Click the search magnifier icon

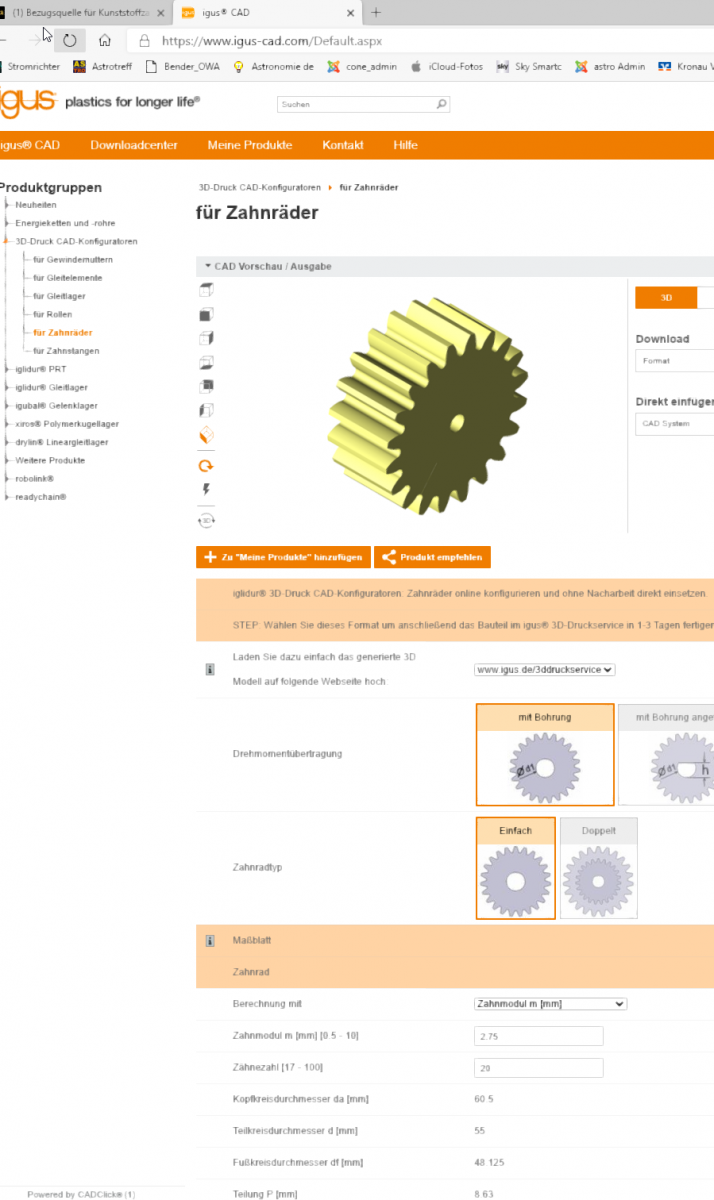tap(442, 104)
